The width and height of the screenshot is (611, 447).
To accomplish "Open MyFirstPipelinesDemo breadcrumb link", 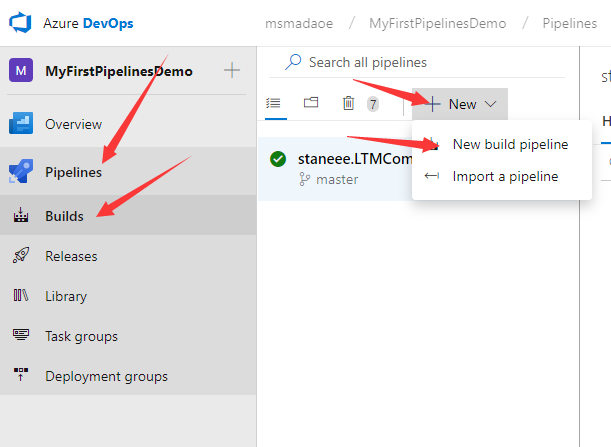I will 438,23.
